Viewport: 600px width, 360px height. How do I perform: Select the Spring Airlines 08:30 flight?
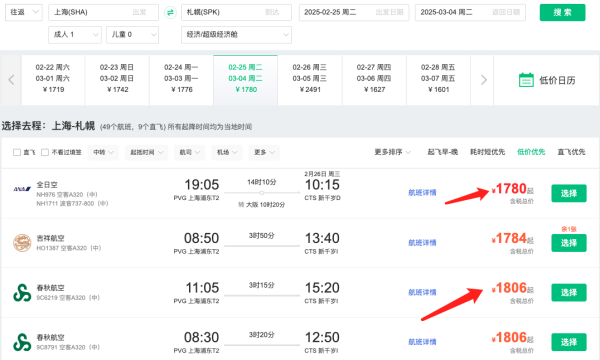tap(569, 342)
